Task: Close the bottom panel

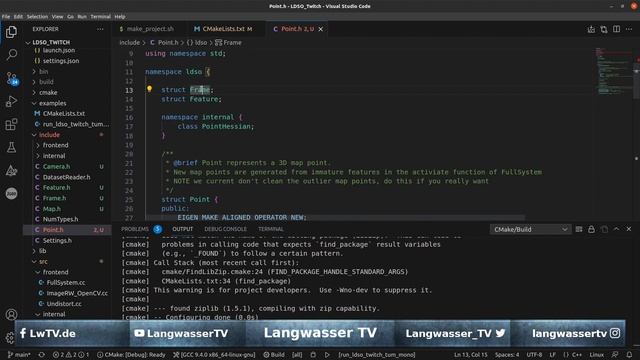Action: pyautogui.click(x=629, y=229)
